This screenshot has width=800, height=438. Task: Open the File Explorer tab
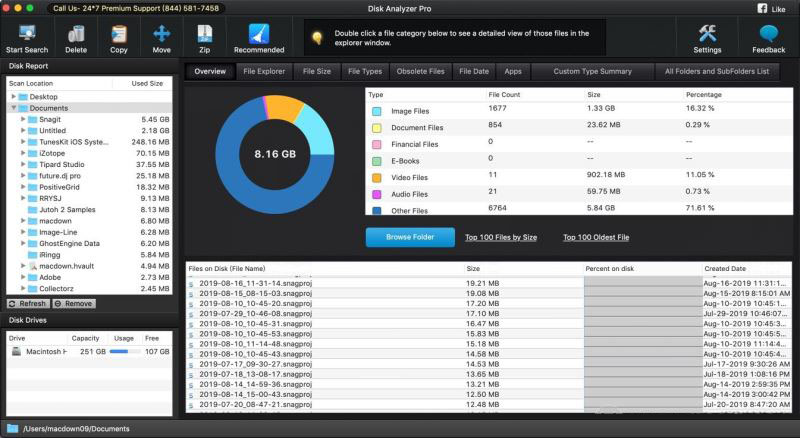[x=264, y=71]
